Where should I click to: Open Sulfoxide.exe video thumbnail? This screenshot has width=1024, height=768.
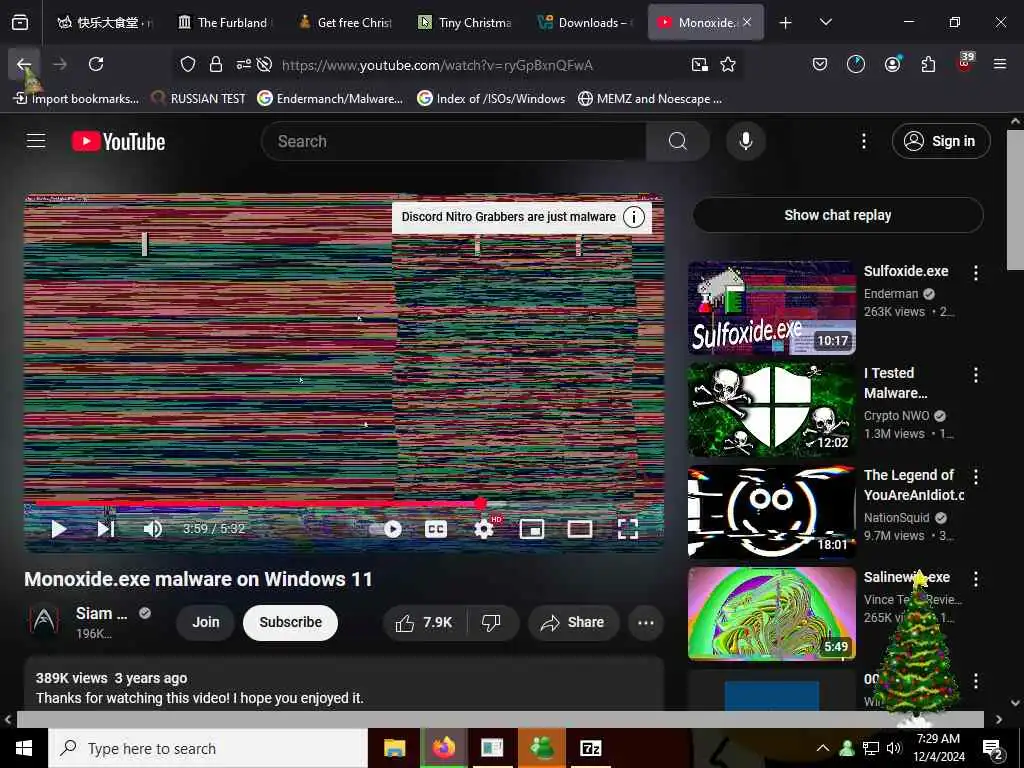click(771, 308)
